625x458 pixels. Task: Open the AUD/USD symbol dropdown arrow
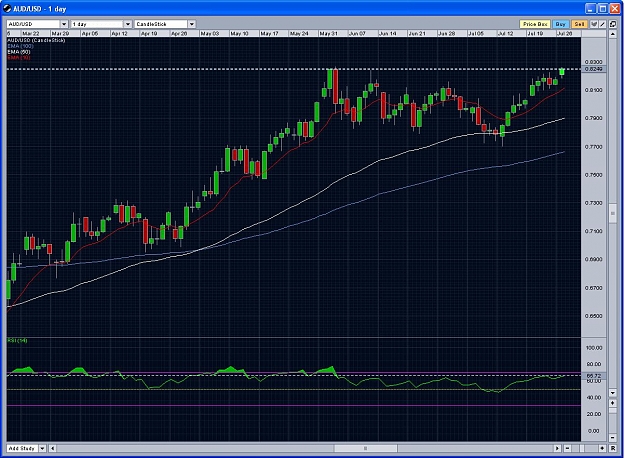click(x=64, y=24)
